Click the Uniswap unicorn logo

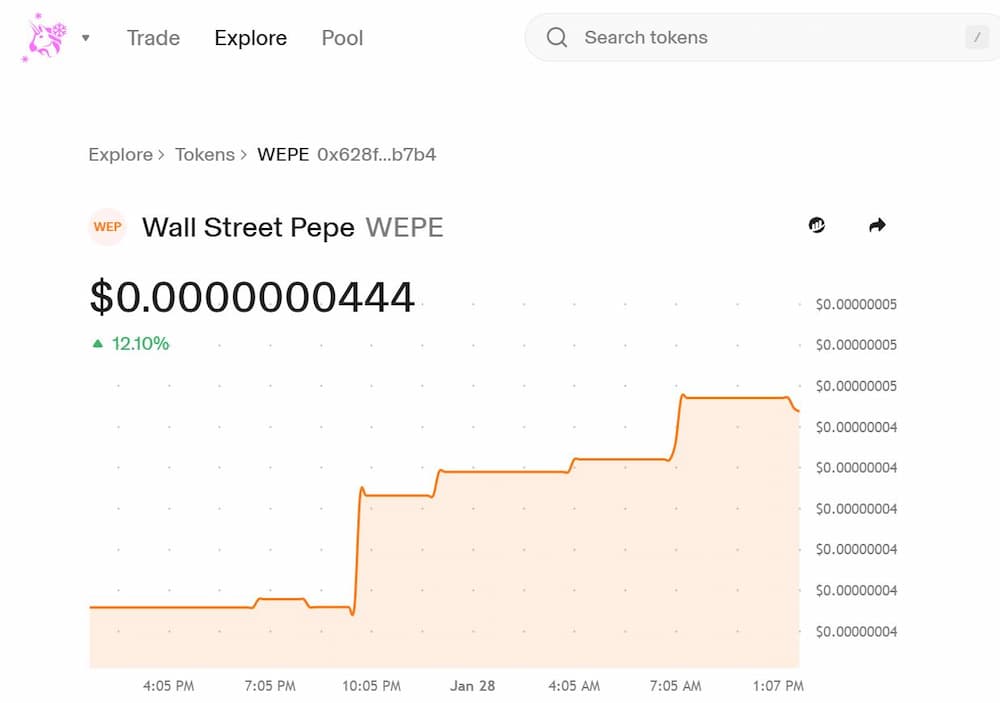click(44, 38)
